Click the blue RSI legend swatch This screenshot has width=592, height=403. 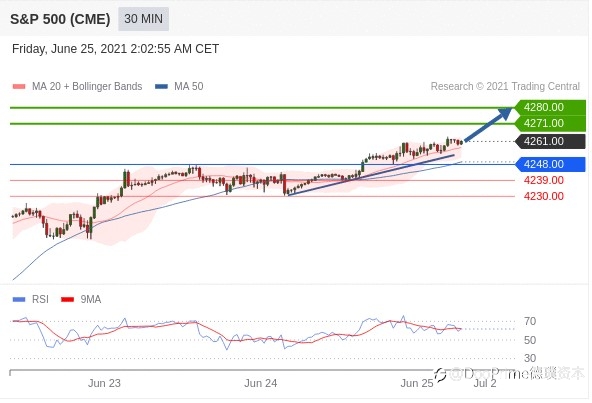[x=19, y=300]
